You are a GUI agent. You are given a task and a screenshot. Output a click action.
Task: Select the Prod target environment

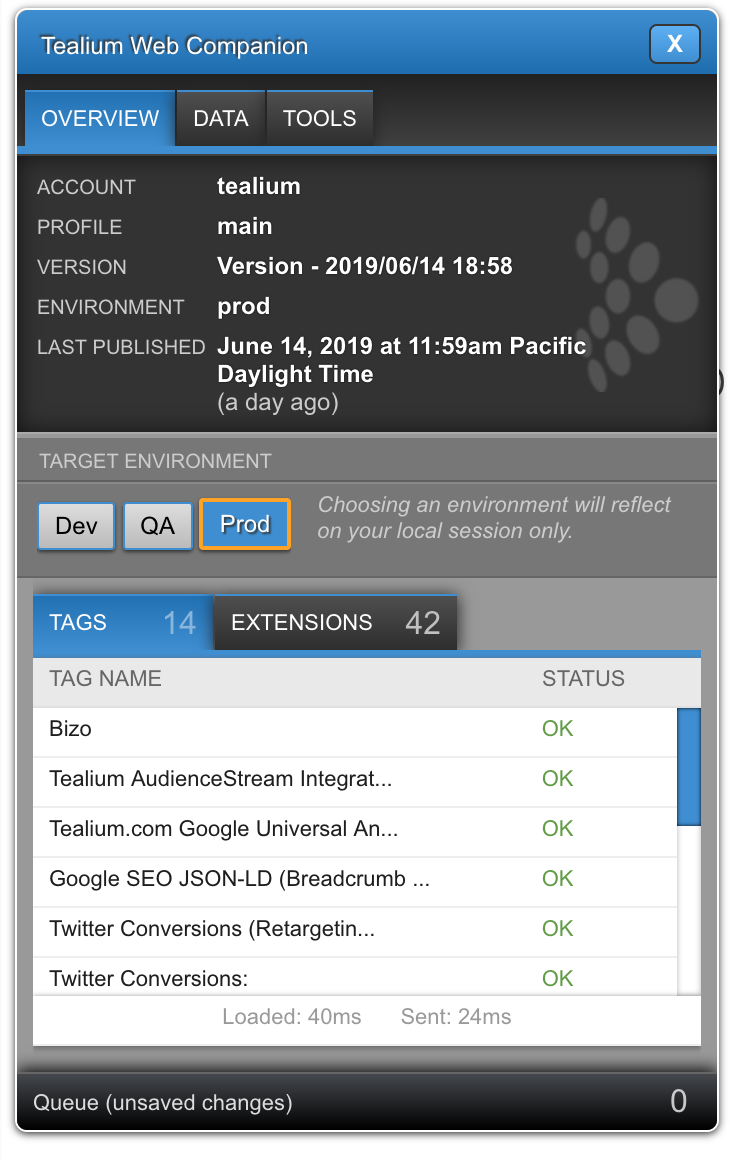[245, 525]
